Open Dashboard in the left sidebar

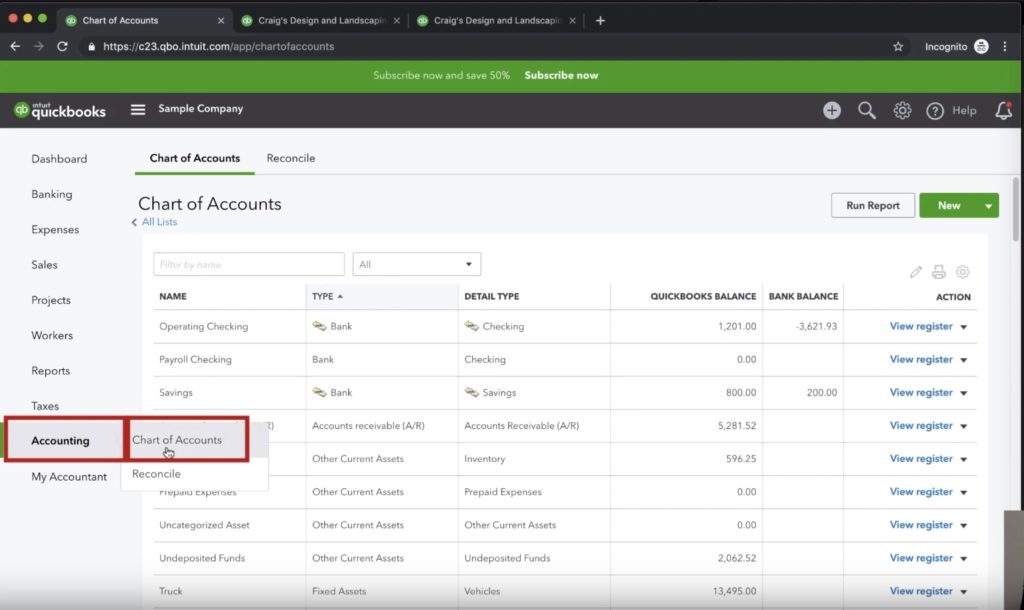click(59, 159)
